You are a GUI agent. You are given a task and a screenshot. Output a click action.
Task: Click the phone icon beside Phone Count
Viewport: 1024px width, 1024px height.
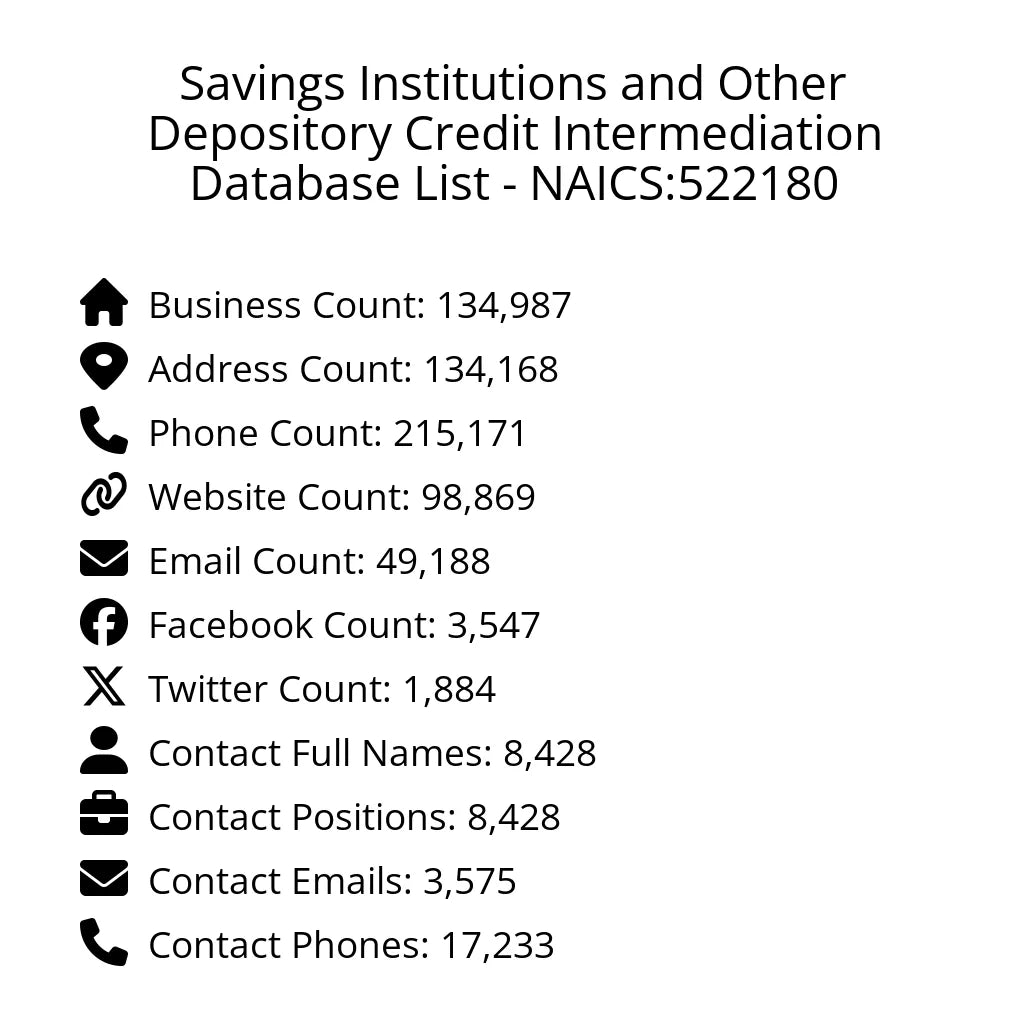(104, 431)
